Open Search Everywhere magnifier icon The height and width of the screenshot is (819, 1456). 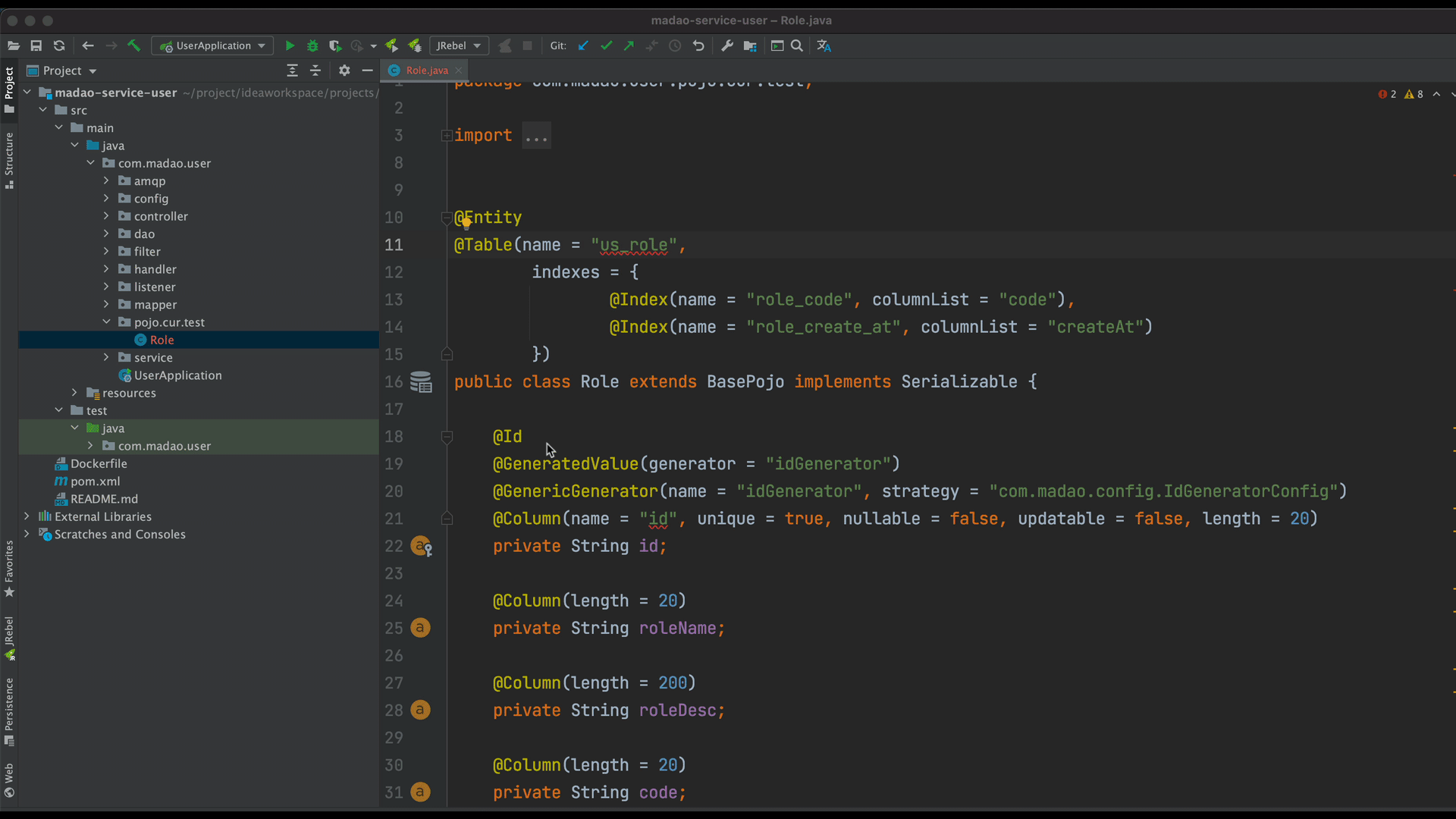point(797,46)
